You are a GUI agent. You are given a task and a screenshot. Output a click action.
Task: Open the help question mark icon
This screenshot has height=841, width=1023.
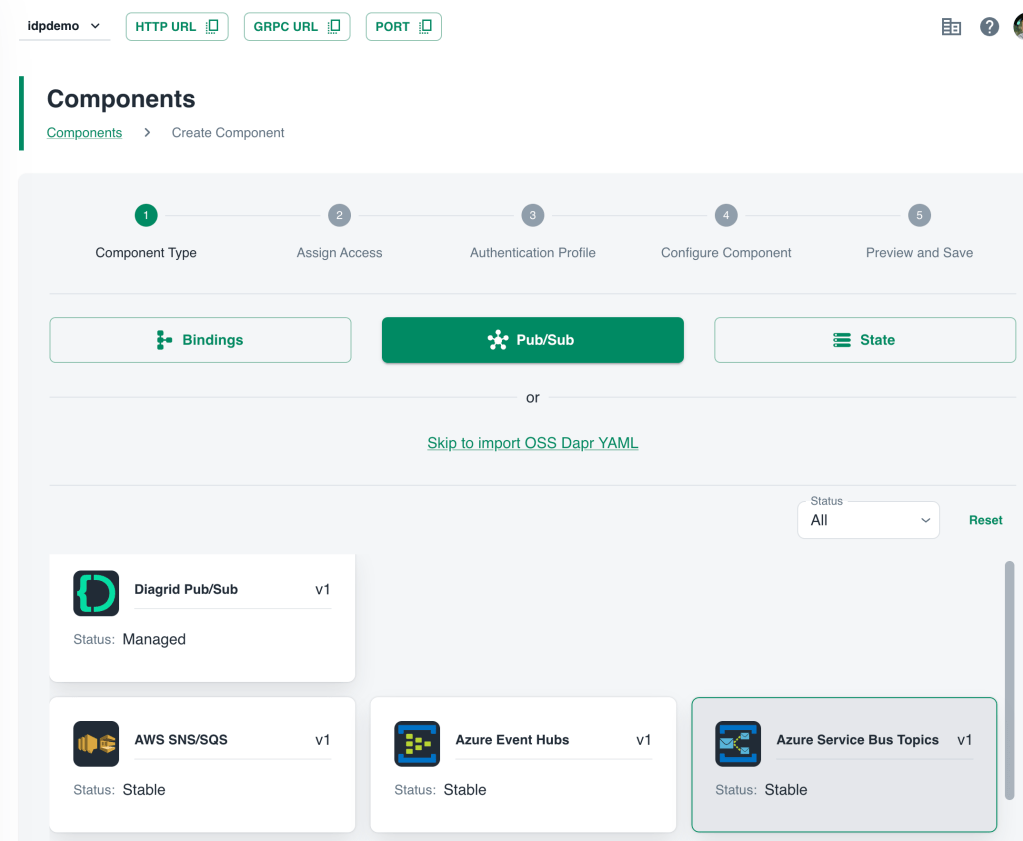click(989, 27)
